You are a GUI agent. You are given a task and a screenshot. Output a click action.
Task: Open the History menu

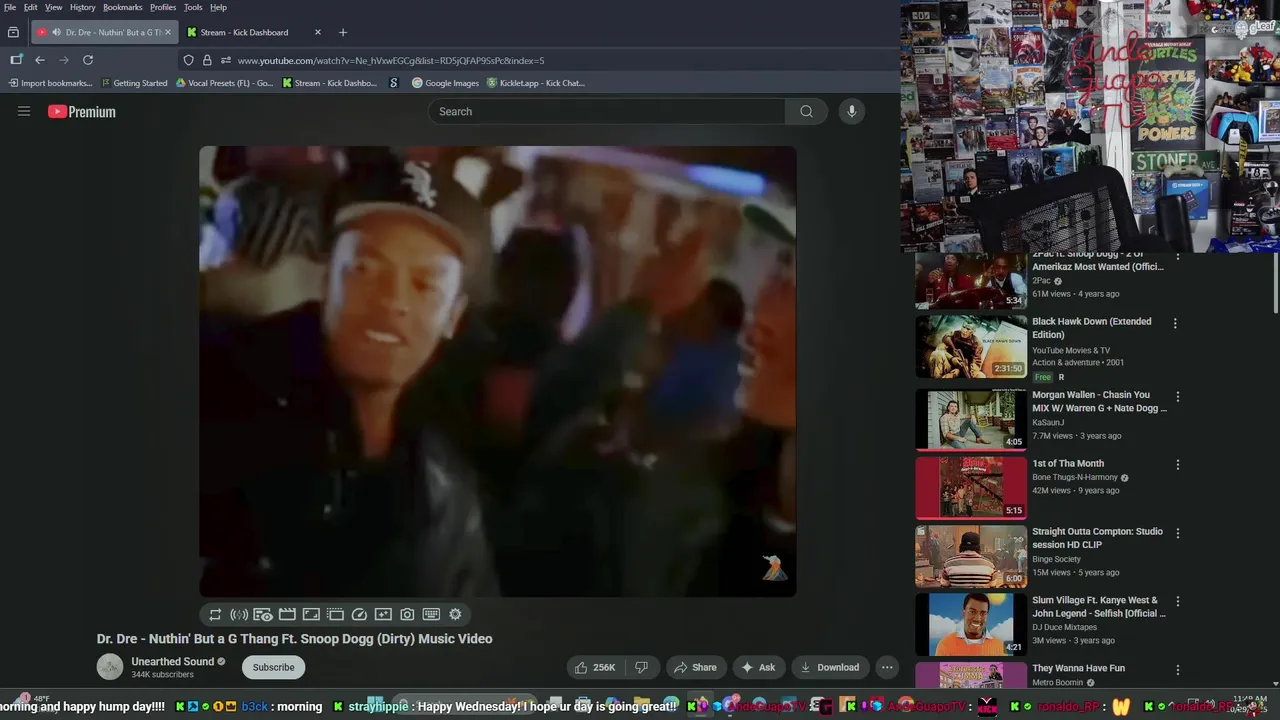[82, 7]
